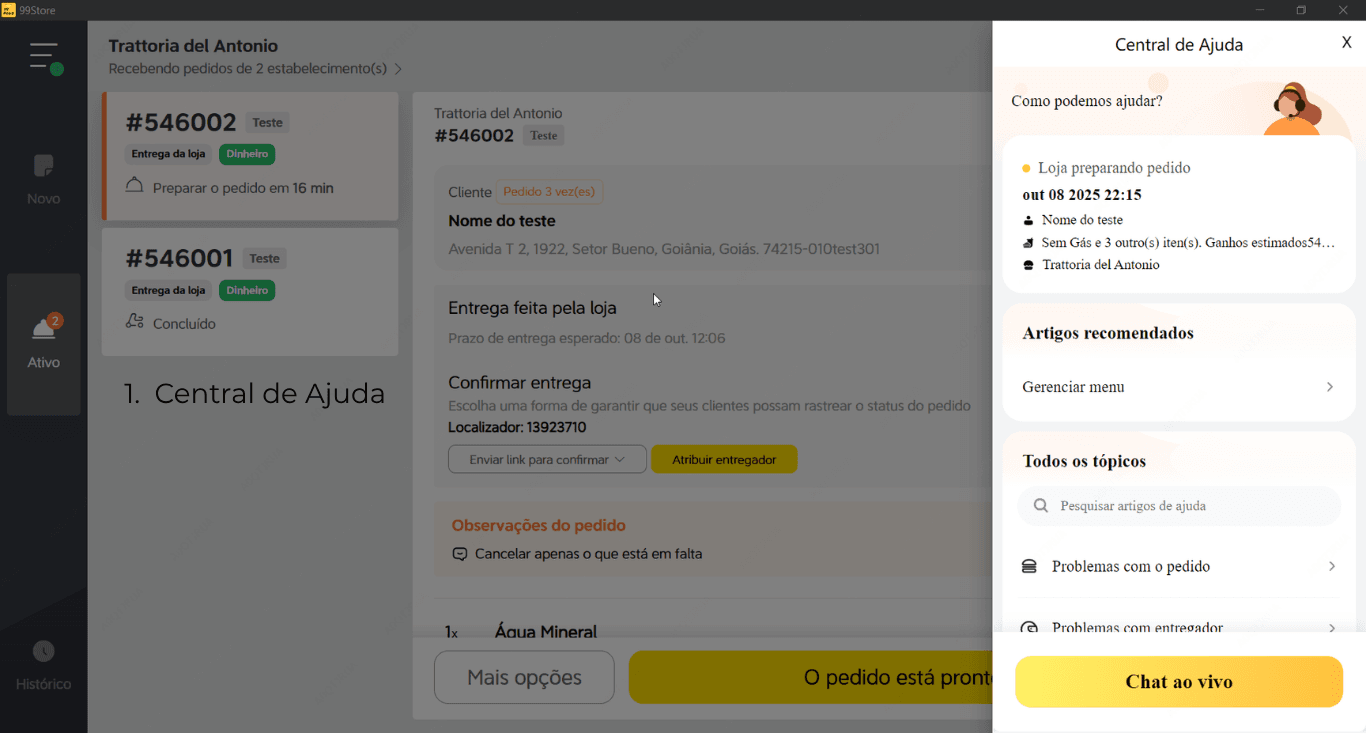Open the Enviar link para confirmar dropdown
1366x734 pixels.
(x=547, y=460)
